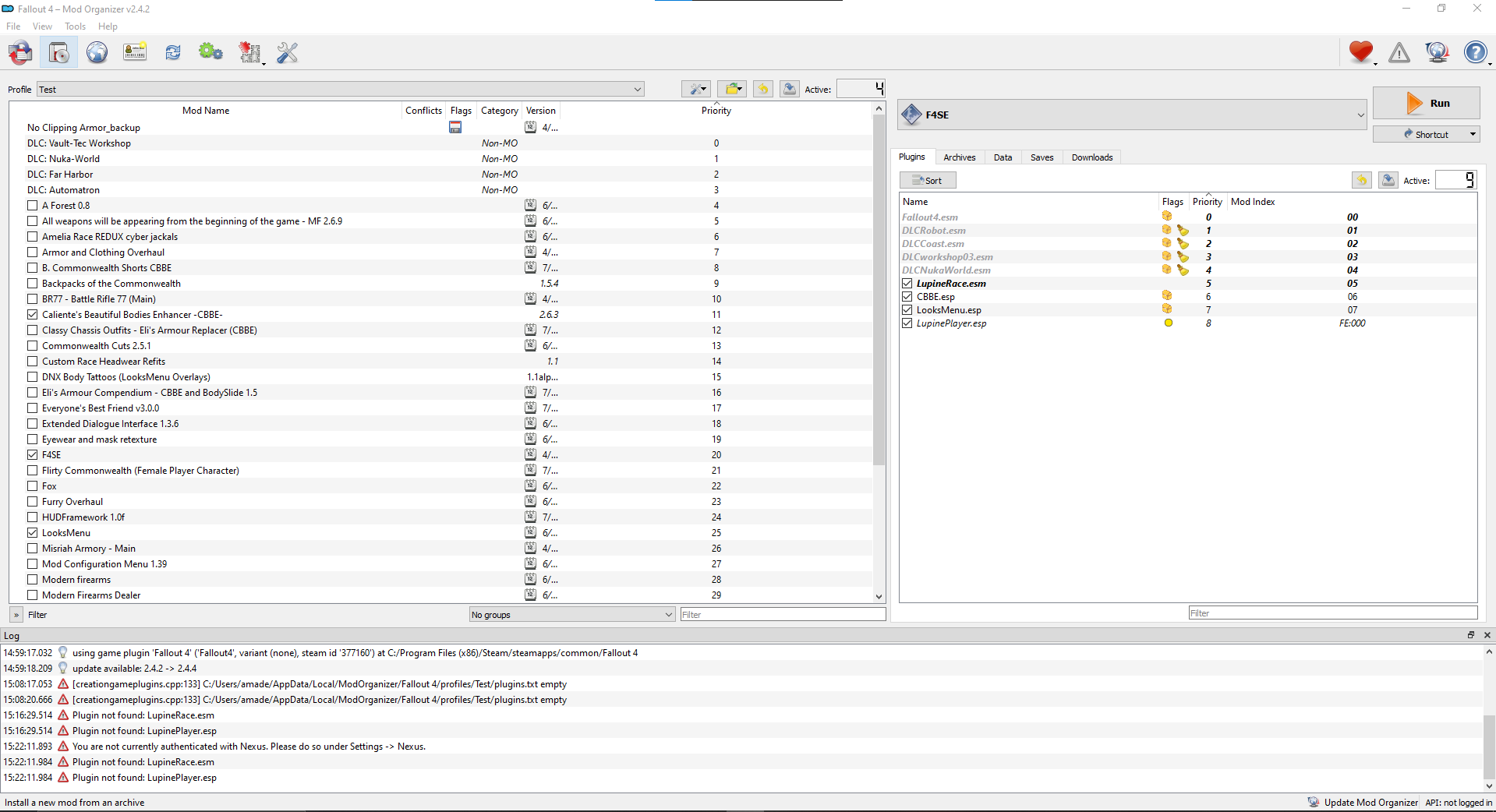The image size is (1496, 812).
Task: Click the flag icon for CBBE.esp
Action: [x=1167, y=296]
